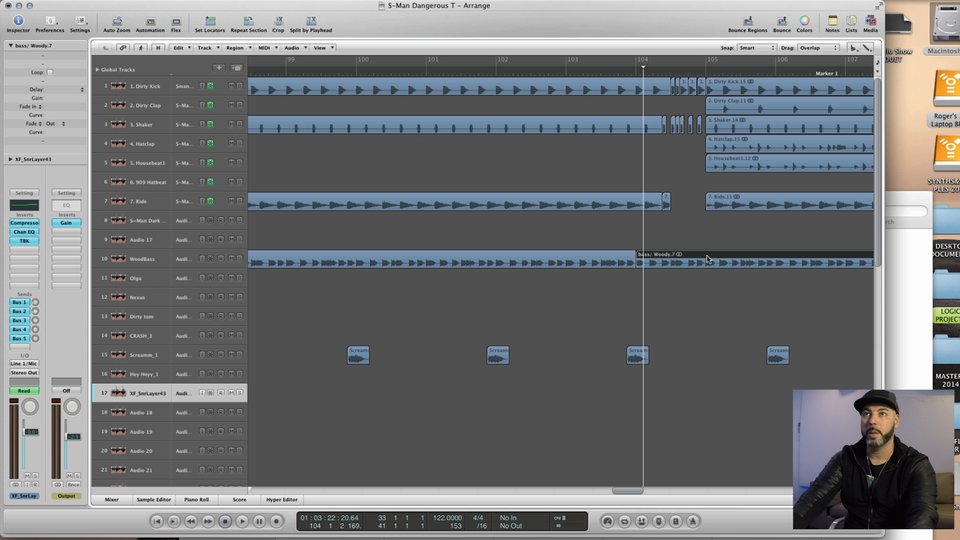Click the Bounce toolbar icon
Screen dimensions: 960x540
click(782, 24)
